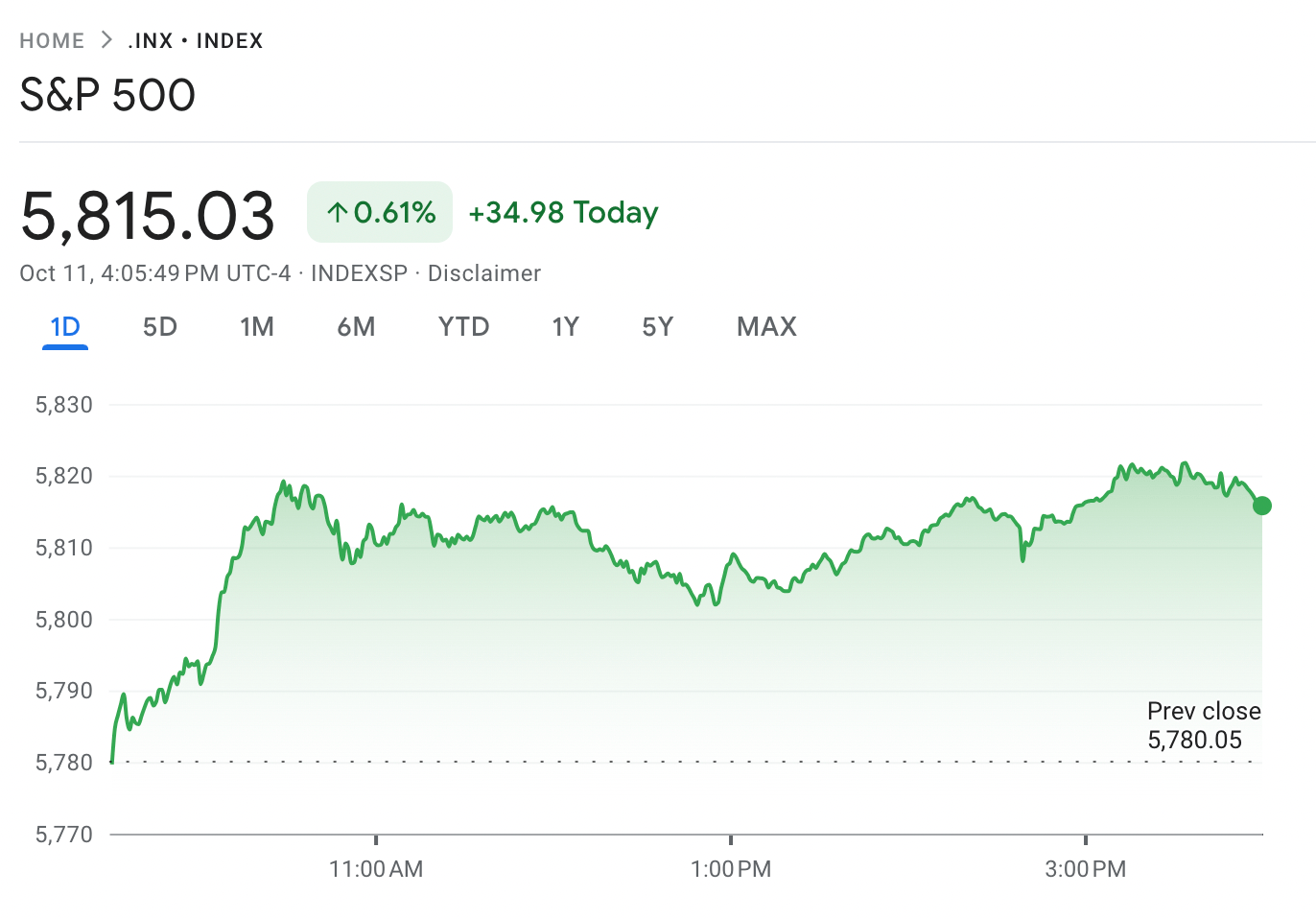Screen dimensions: 1316x919
Task: Click the +34.98 Today change text
Action: (x=563, y=212)
